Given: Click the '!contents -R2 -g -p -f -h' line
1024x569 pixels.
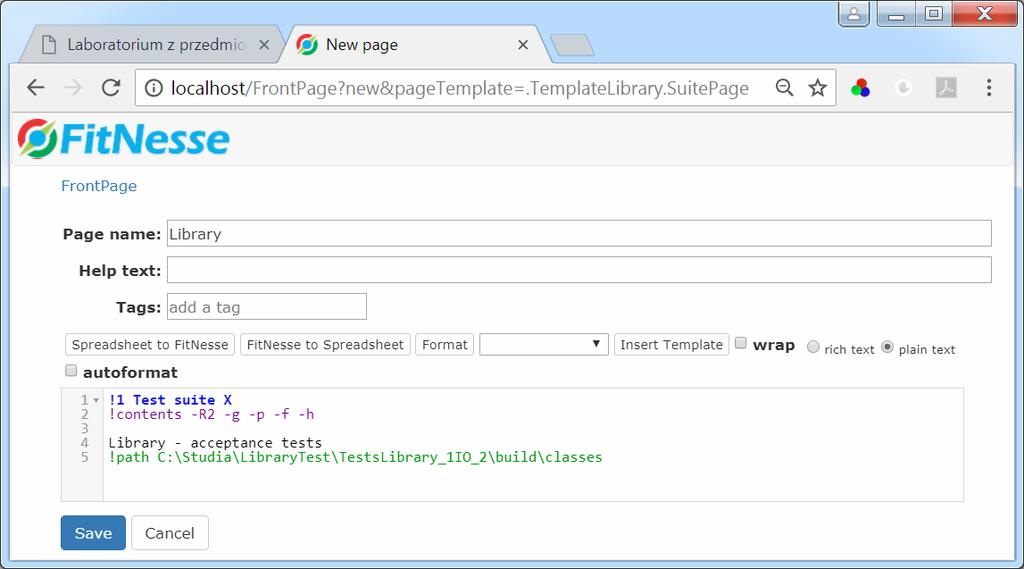Looking at the screenshot, I should [x=211, y=414].
